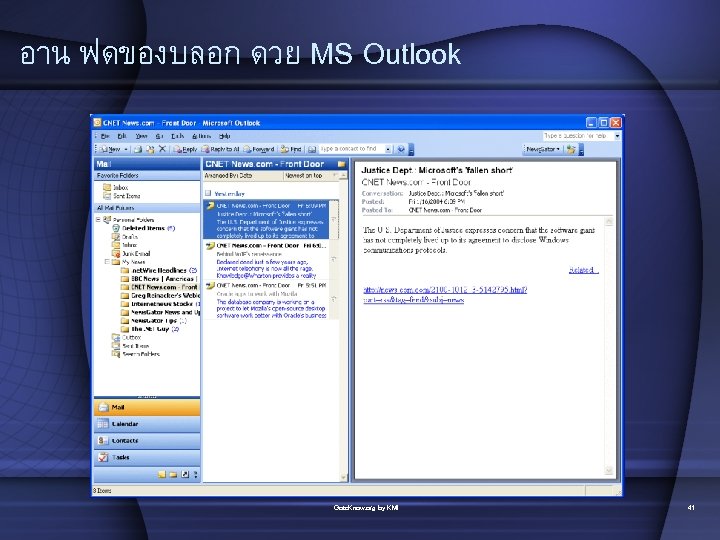Click the NewsGator toolbar icon beside the dropdown
Screen dimensions: 720x540
[x=571, y=149]
